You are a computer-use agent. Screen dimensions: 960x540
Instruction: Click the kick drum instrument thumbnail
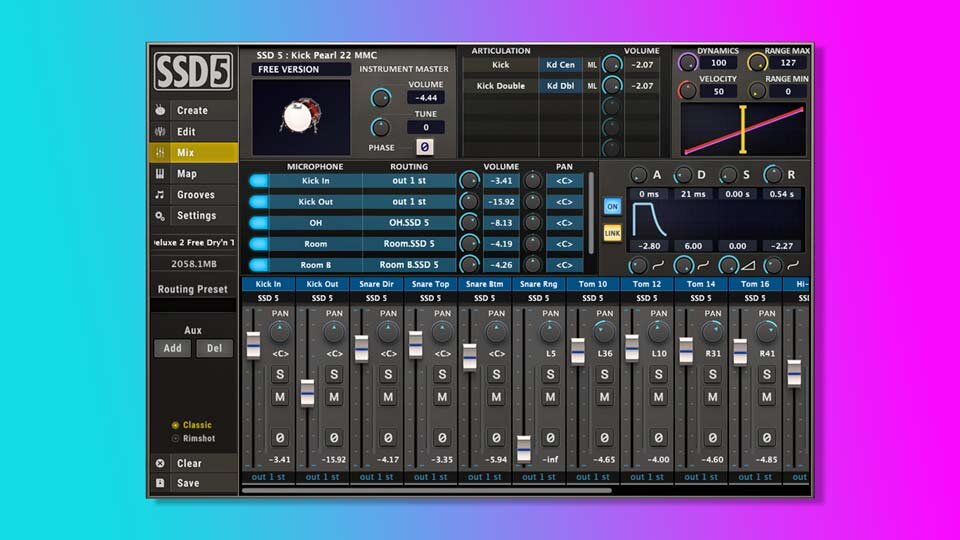tap(301, 116)
